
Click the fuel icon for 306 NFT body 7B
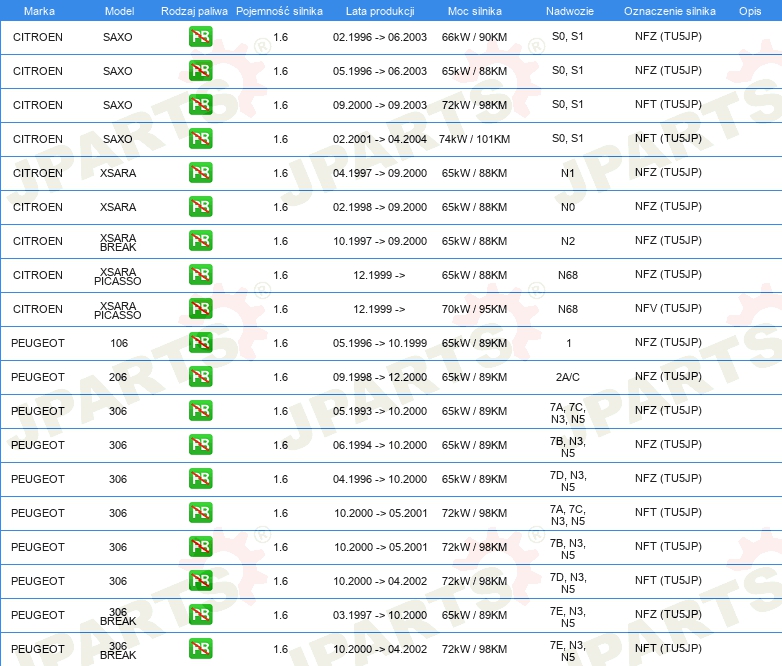point(200,547)
